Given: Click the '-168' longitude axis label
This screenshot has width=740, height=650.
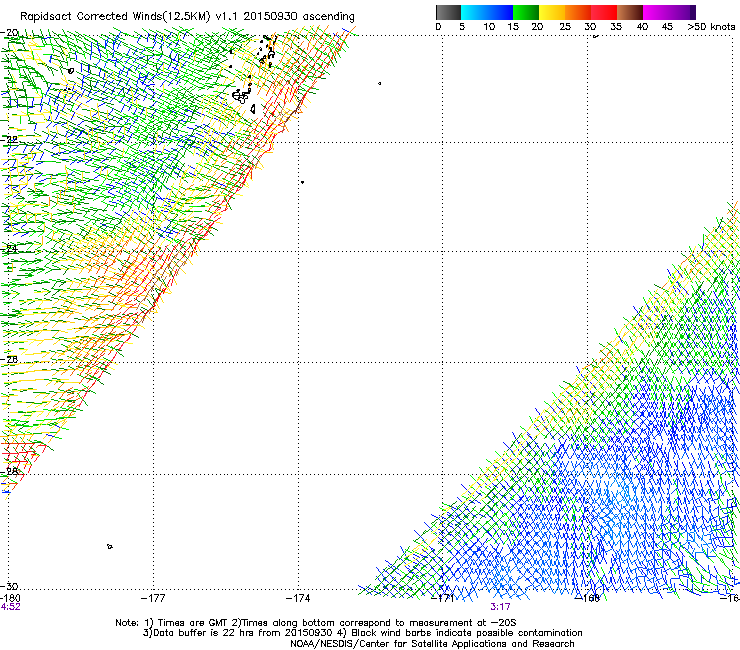Looking at the screenshot, I should click(x=588, y=598).
